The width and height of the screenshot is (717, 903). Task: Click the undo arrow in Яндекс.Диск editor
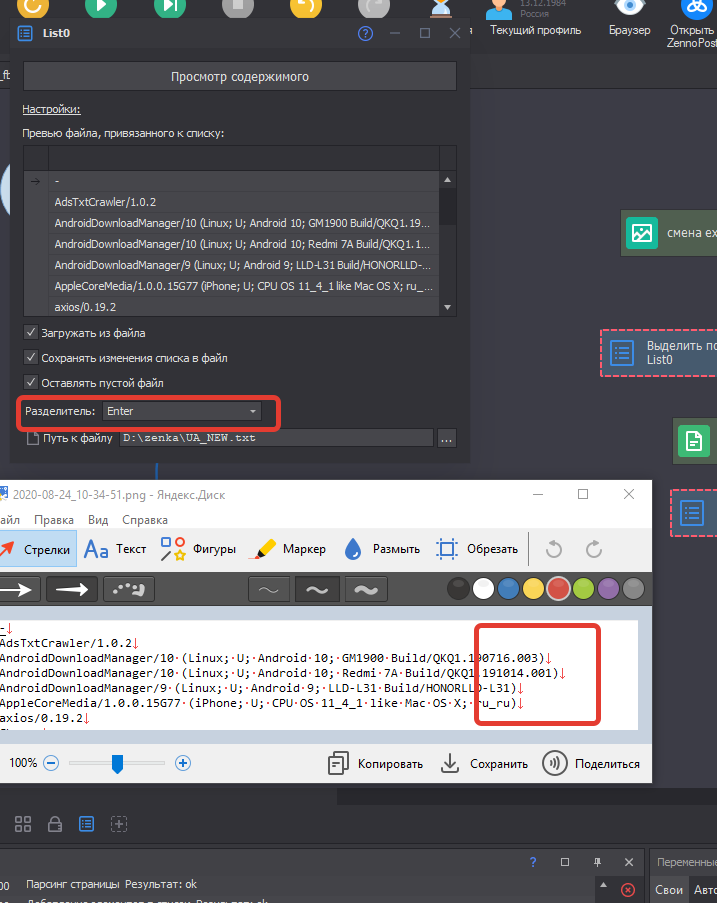tap(553, 549)
